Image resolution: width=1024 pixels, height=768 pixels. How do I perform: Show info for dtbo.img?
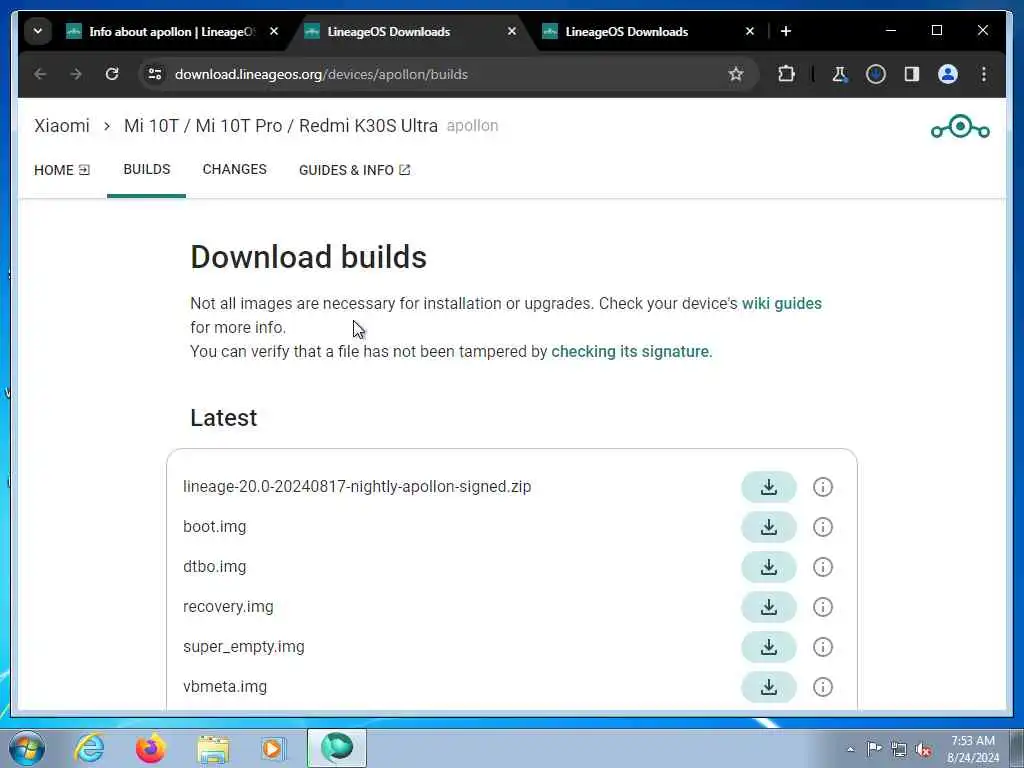[x=823, y=567]
